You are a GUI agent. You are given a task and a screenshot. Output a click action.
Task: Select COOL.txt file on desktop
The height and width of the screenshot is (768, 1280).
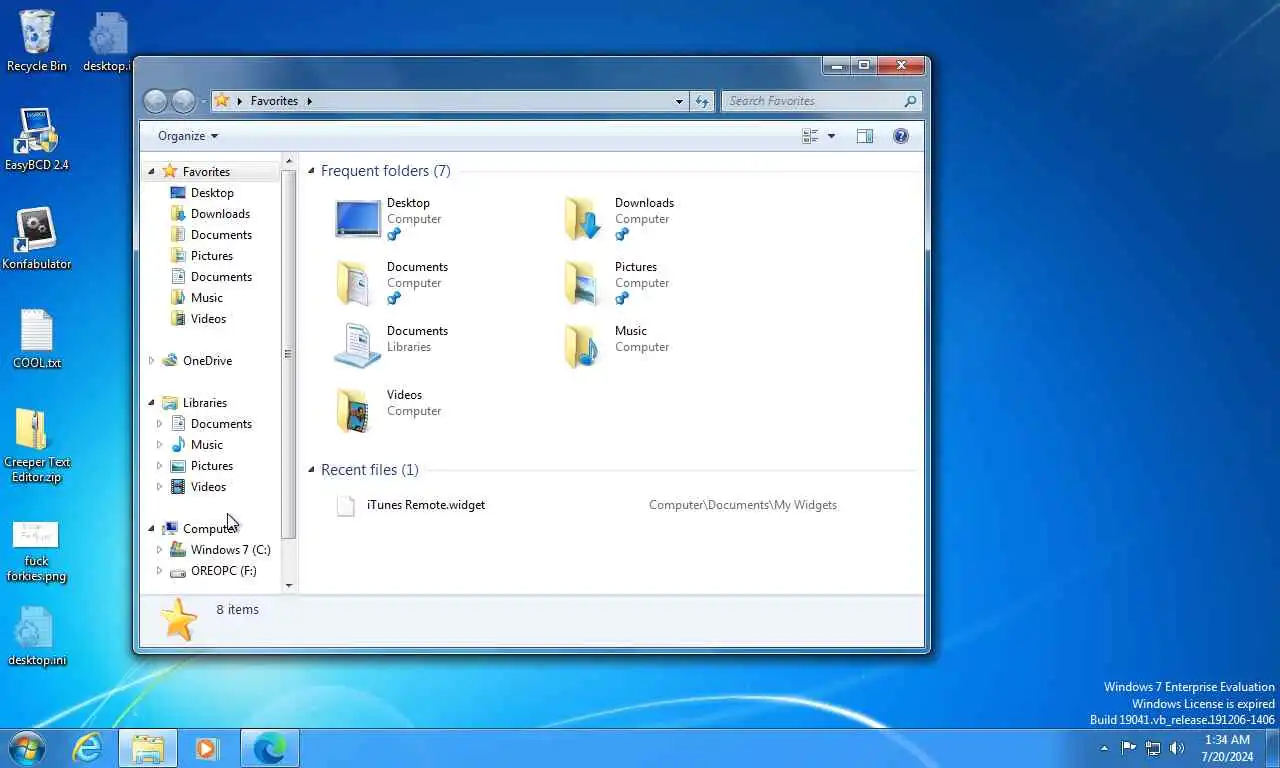click(37, 339)
